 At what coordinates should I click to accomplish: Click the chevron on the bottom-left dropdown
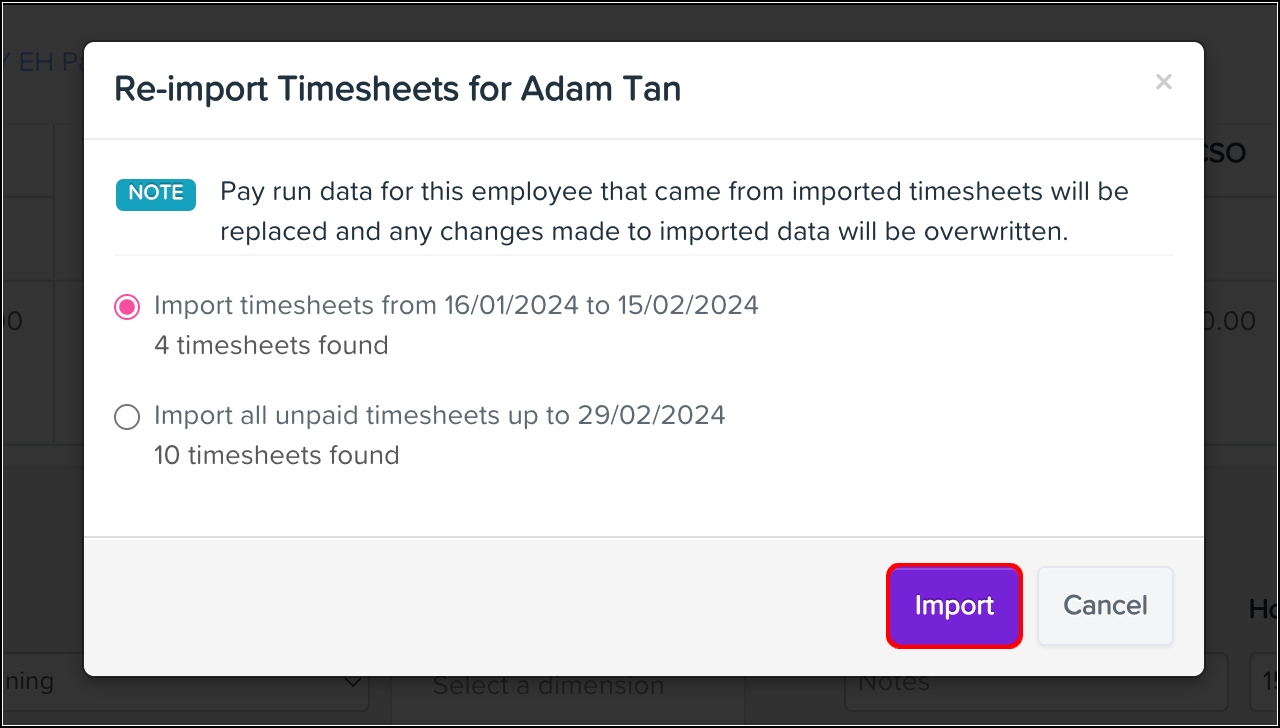[352, 680]
